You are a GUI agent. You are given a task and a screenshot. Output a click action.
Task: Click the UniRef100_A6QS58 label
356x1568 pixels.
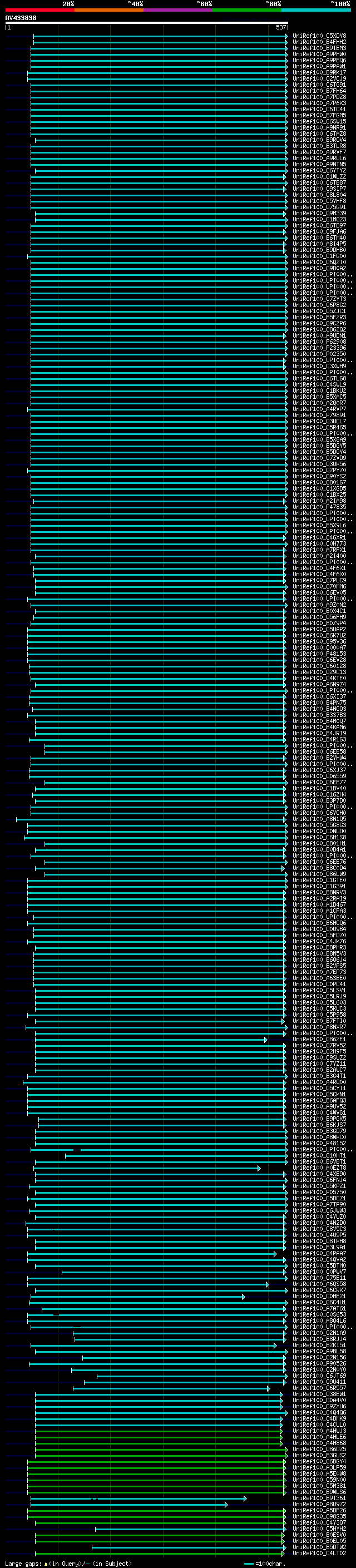319,1284
